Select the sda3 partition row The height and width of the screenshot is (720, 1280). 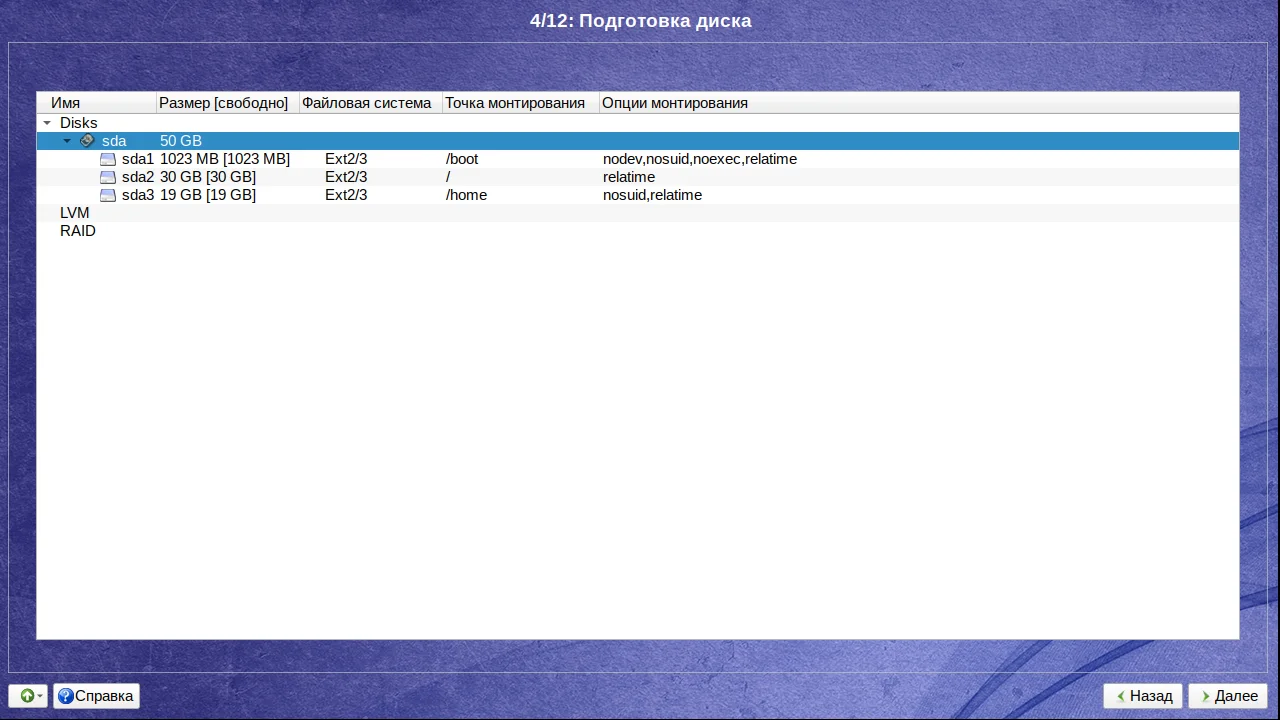tap(638, 195)
